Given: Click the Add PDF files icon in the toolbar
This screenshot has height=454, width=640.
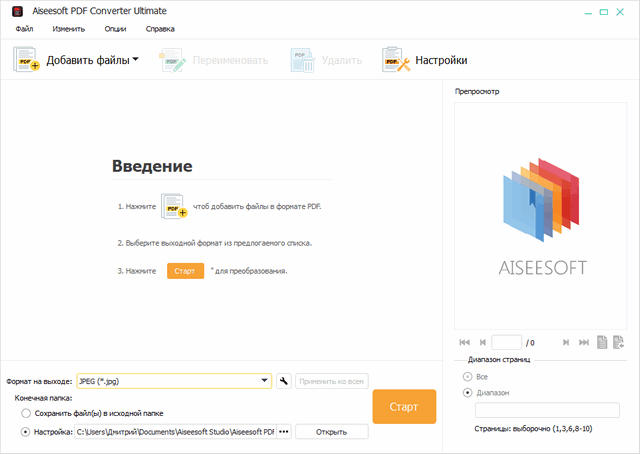Looking at the screenshot, I should [27, 60].
